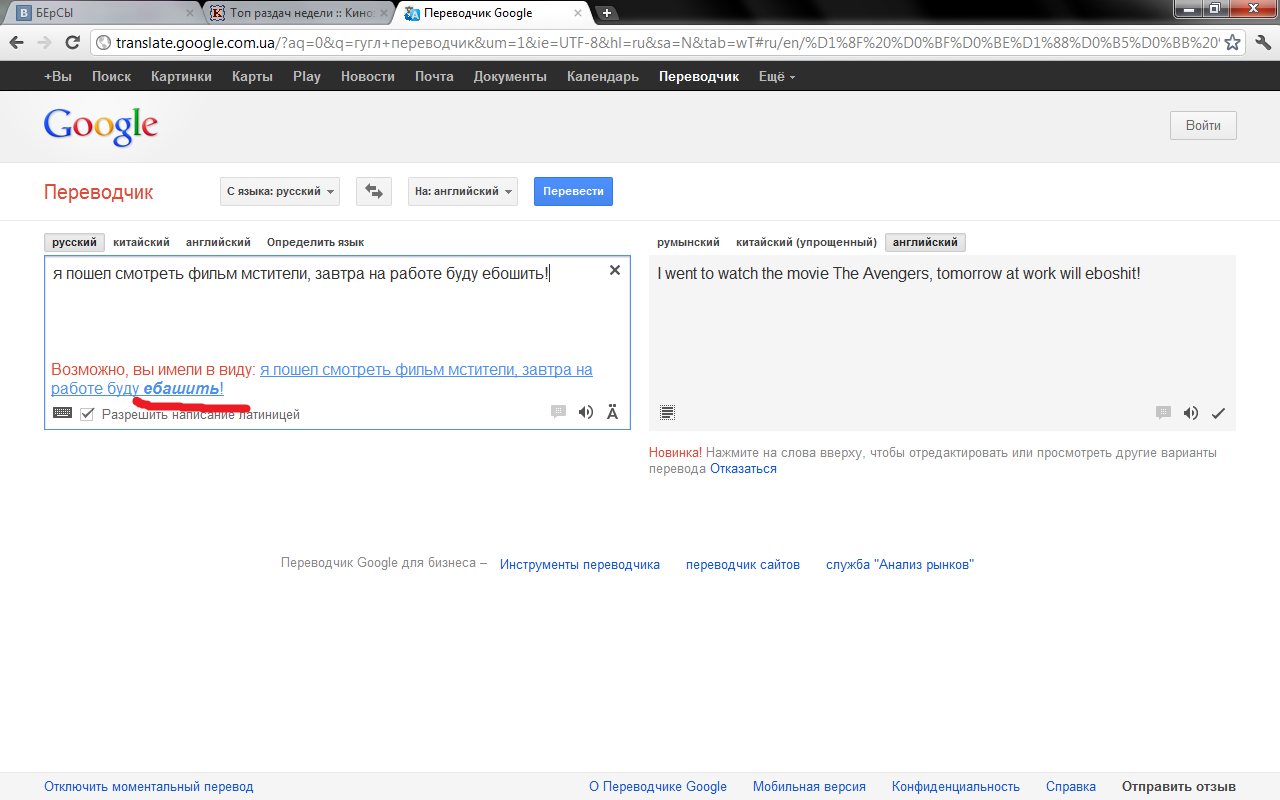This screenshot has height=800, width=1280.
Task: Select румынский target language tab
Action: 688,242
